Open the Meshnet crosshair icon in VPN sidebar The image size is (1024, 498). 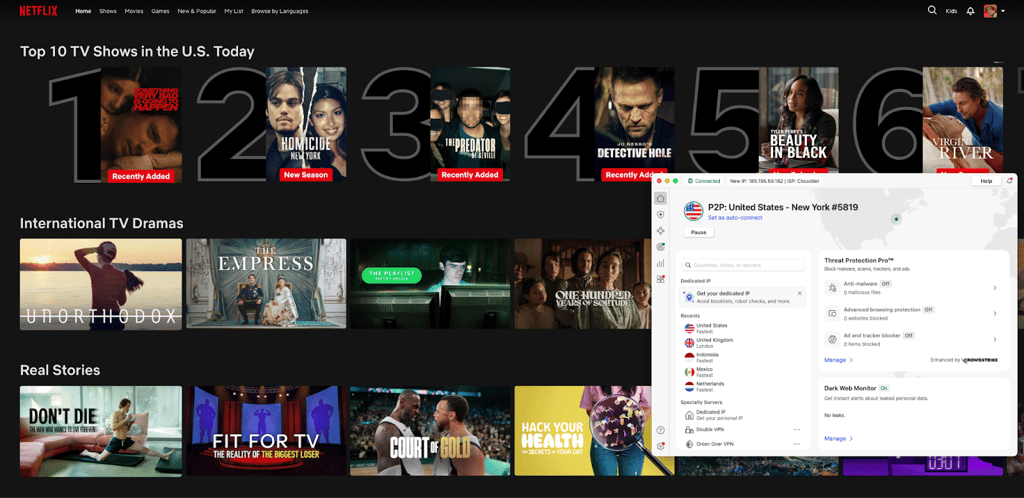pos(660,230)
